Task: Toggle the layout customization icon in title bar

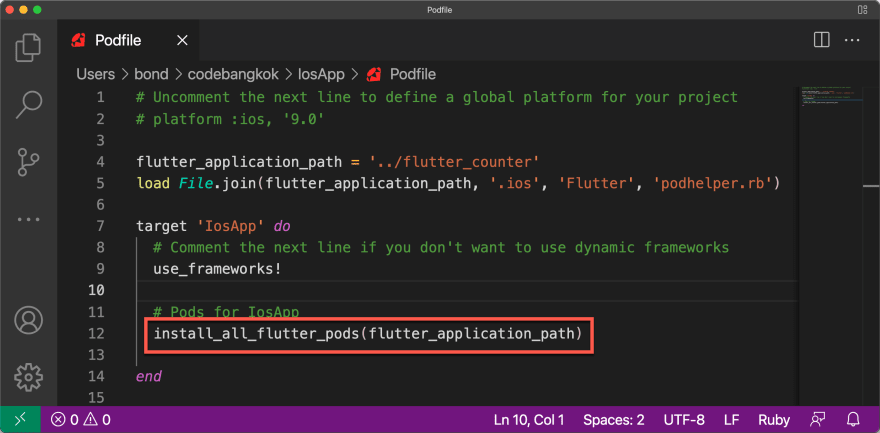Action: 862,10
